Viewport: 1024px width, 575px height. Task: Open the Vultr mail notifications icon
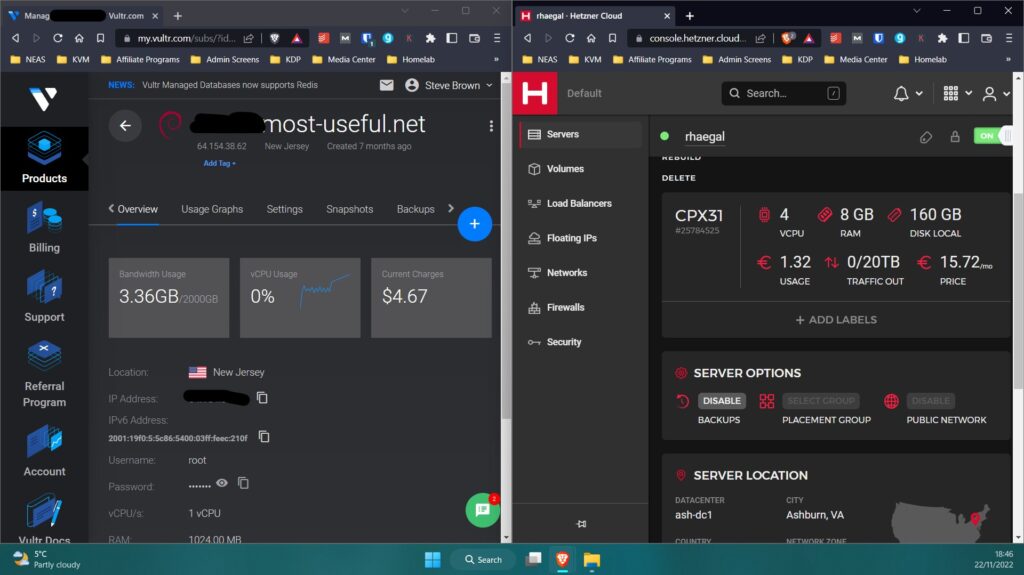pos(387,85)
